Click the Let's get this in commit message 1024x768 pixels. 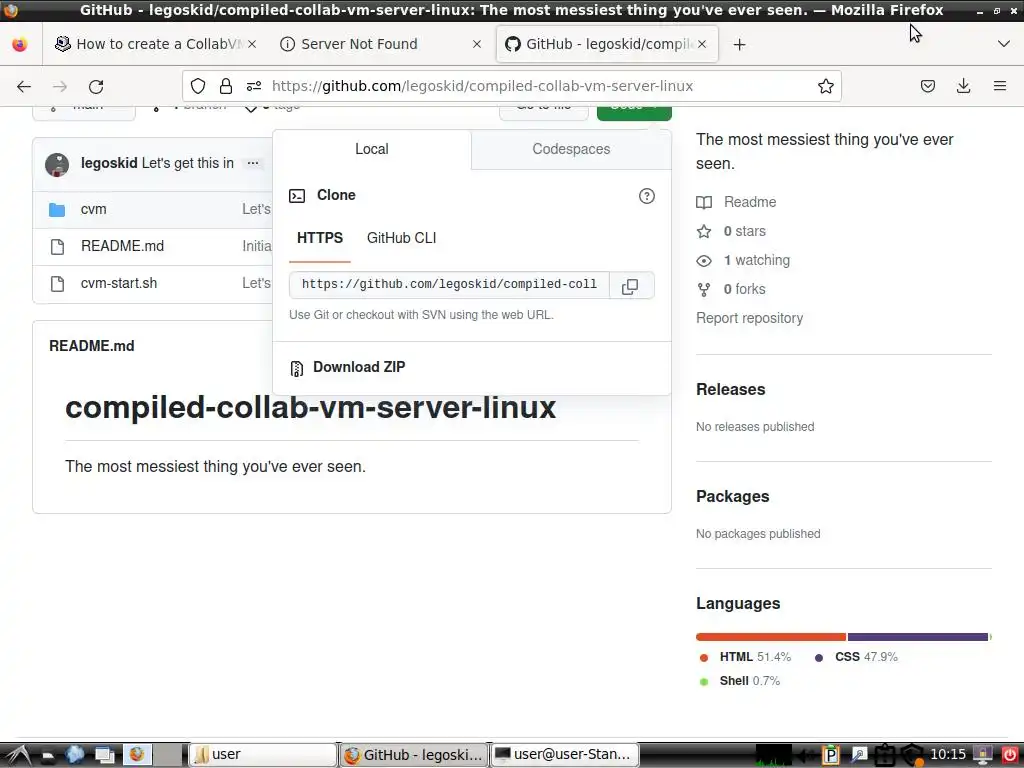[x=187, y=163]
